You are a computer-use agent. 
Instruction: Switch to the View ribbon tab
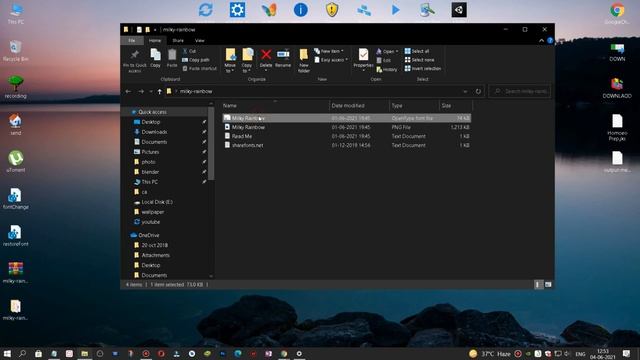pyautogui.click(x=200, y=40)
